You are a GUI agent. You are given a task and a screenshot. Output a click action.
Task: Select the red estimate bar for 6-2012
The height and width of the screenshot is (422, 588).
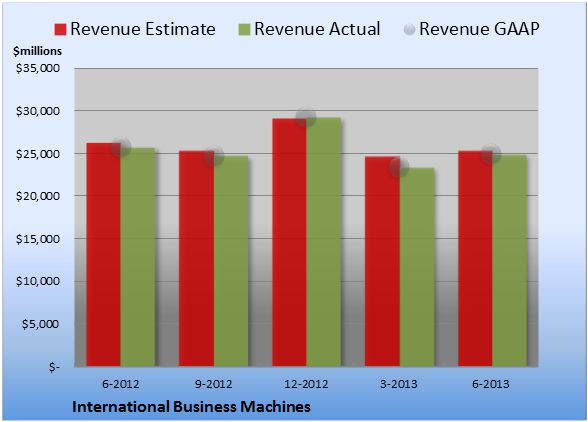(x=104, y=254)
